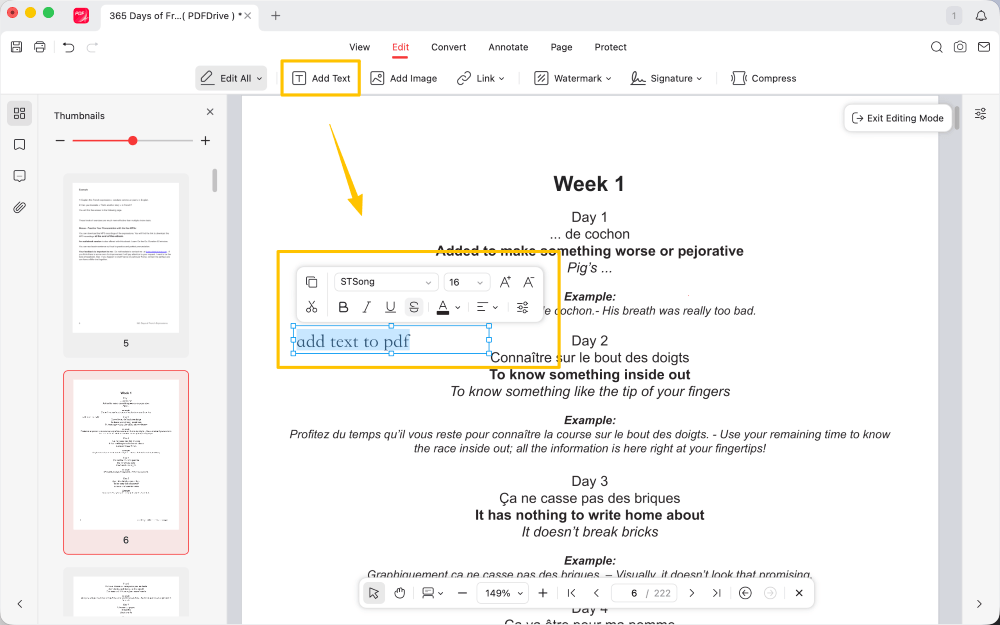Screen dimensions: 1000x625
Task: Open the 149% zoom level dropdown
Action: pos(503,593)
